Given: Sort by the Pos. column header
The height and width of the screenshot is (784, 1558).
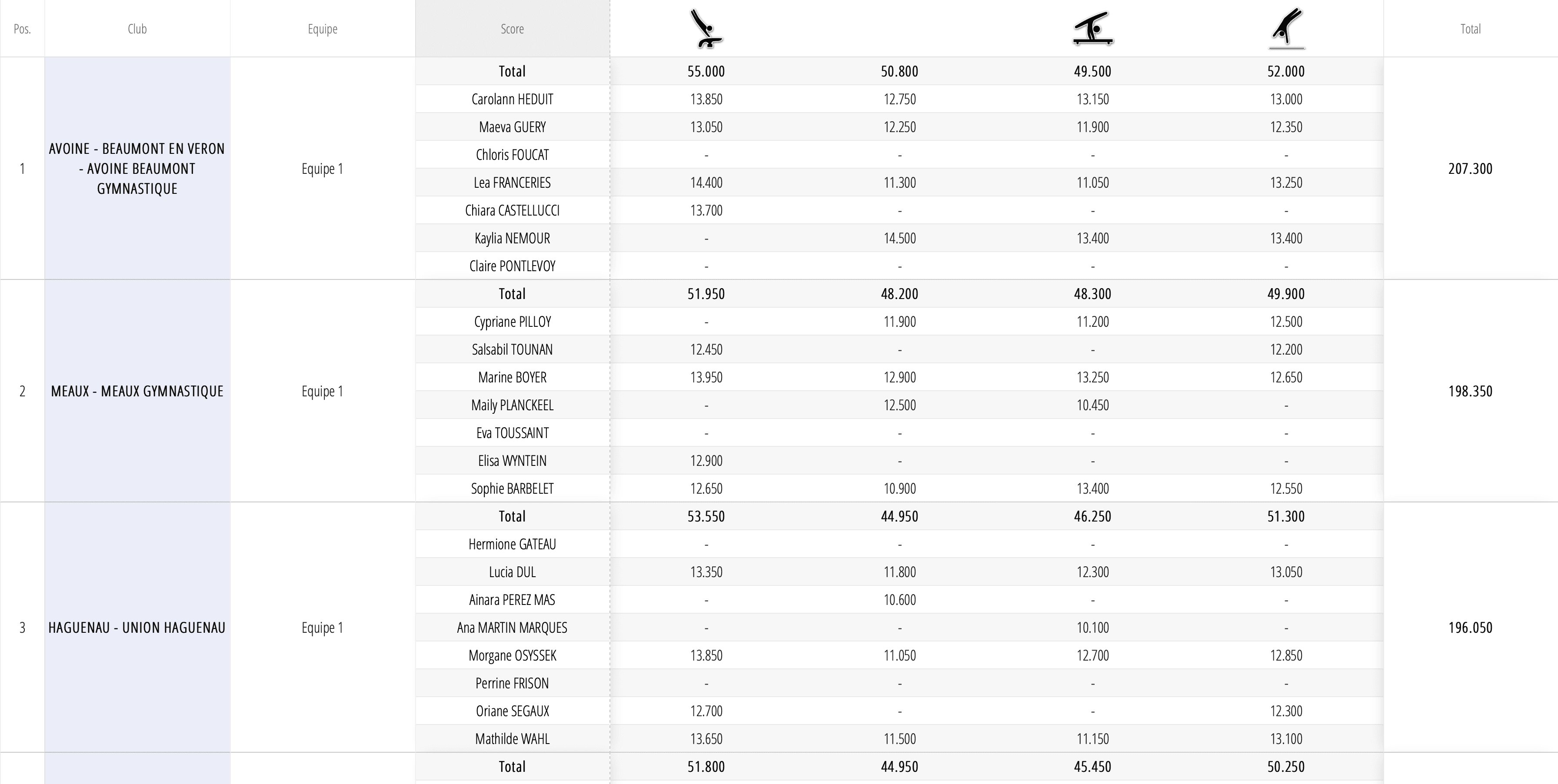Looking at the screenshot, I should [22, 29].
